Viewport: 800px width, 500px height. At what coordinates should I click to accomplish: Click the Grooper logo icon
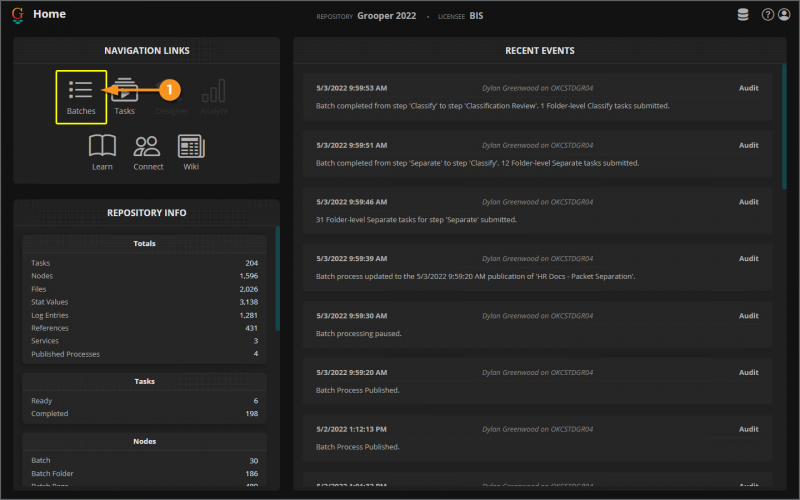point(17,15)
